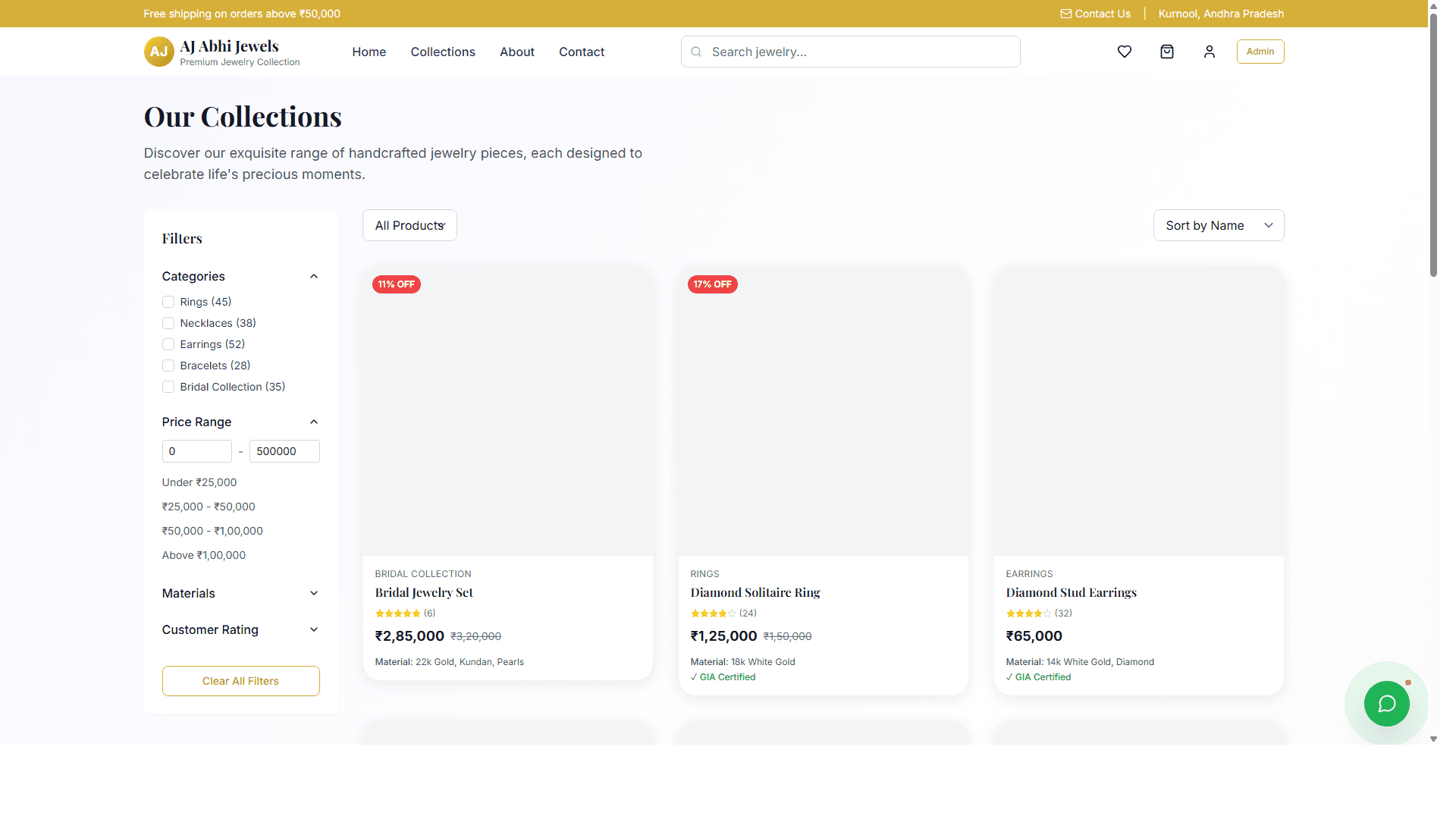Check the Earrings category filter

(x=168, y=344)
